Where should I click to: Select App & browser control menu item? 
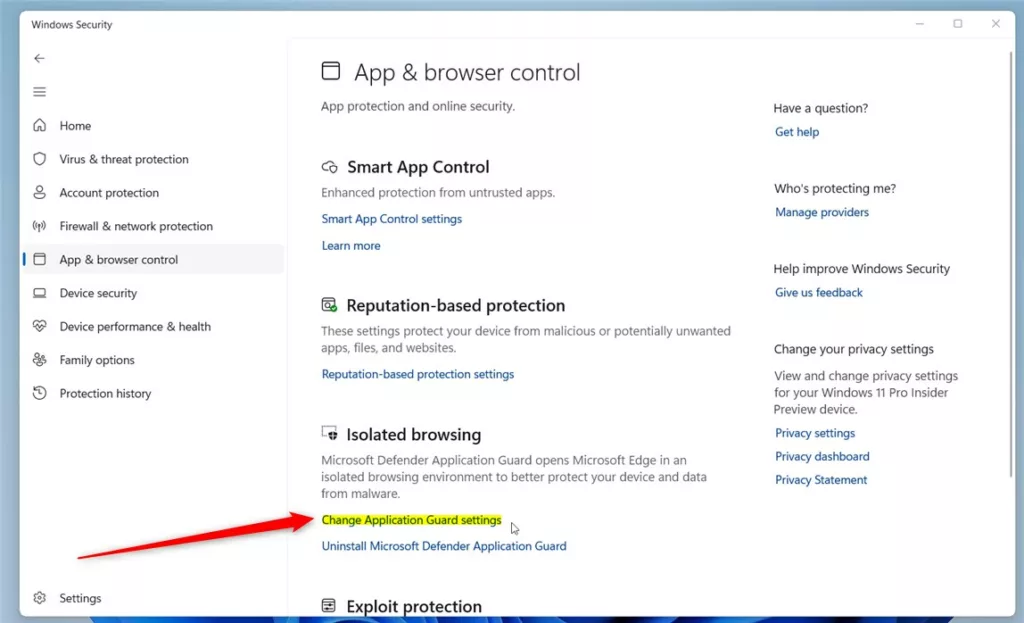(118, 260)
